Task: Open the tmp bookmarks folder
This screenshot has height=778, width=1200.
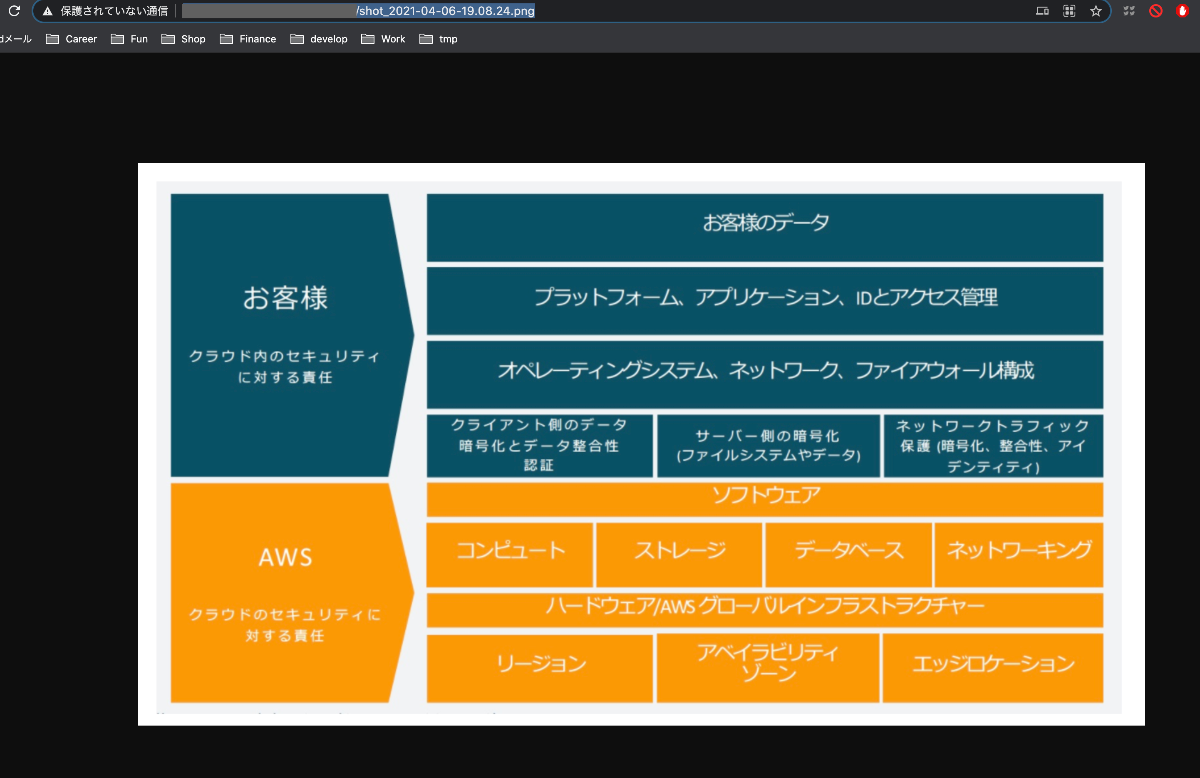Action: 439,39
